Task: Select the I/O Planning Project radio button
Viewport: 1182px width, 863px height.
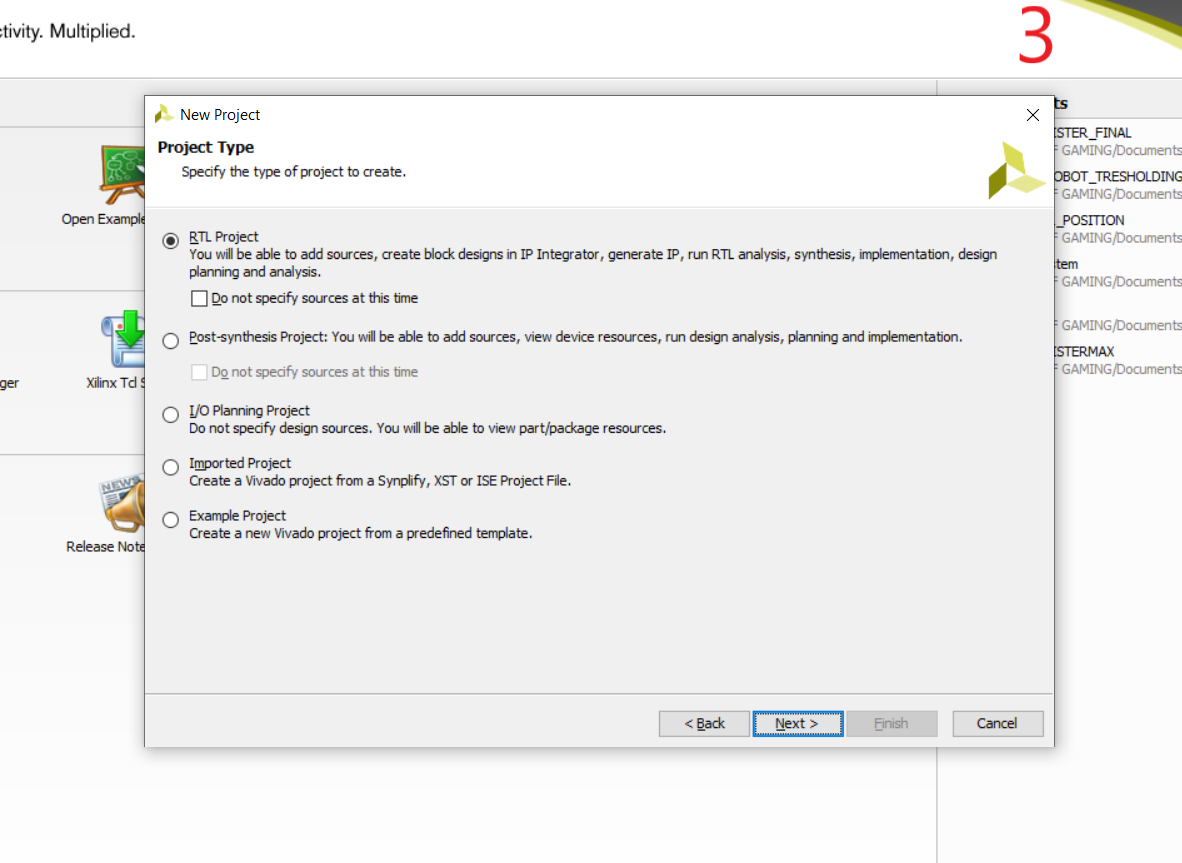Action: pos(171,414)
